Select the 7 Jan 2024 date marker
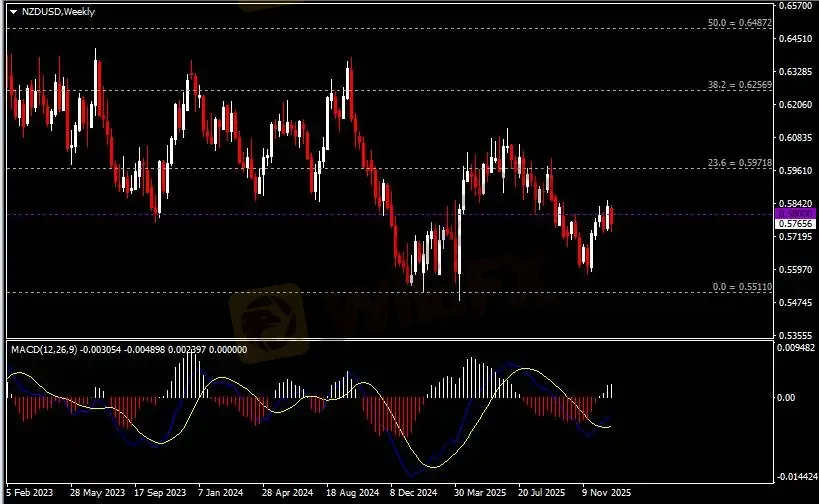The width and height of the screenshot is (819, 504). click(221, 493)
